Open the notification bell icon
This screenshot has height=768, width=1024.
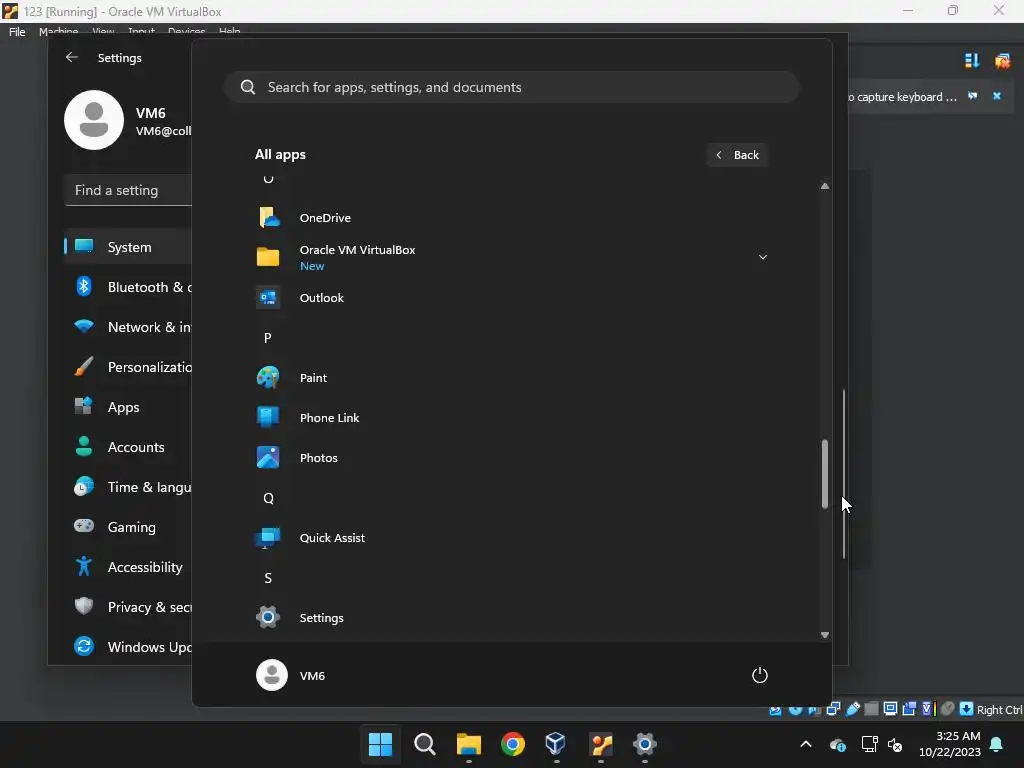(997, 744)
